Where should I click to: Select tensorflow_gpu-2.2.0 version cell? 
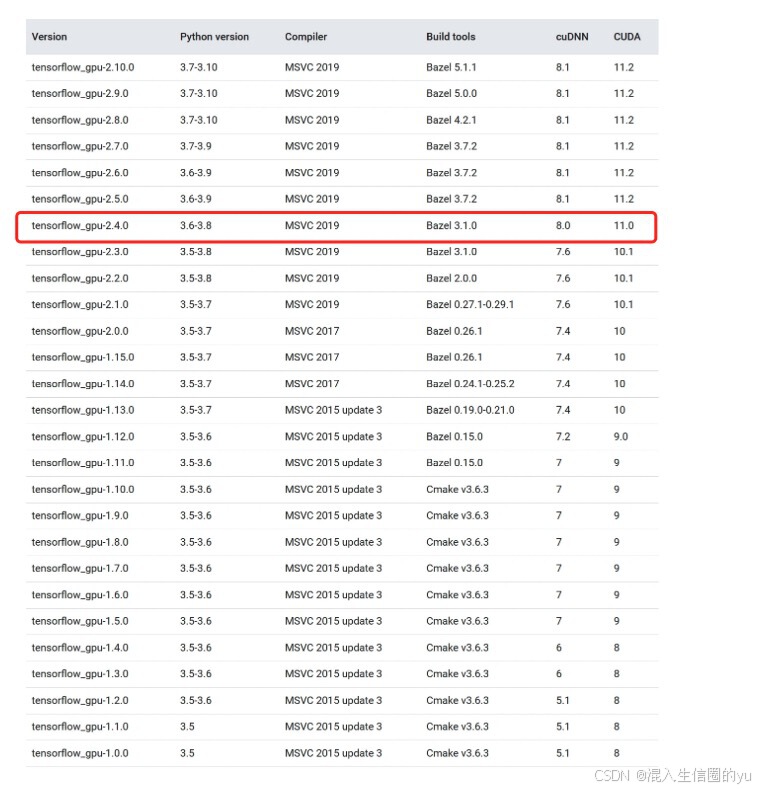point(80,278)
